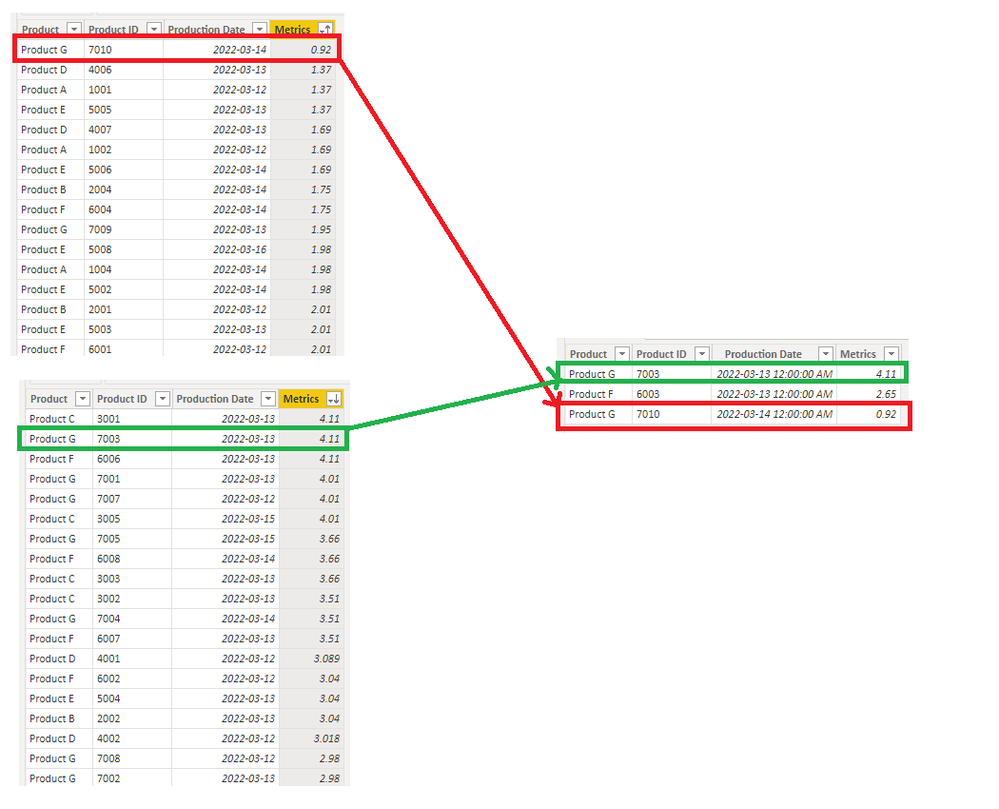The width and height of the screenshot is (999, 809).
Task: Click Product ID cell 7010 in top table
Action: [100, 50]
